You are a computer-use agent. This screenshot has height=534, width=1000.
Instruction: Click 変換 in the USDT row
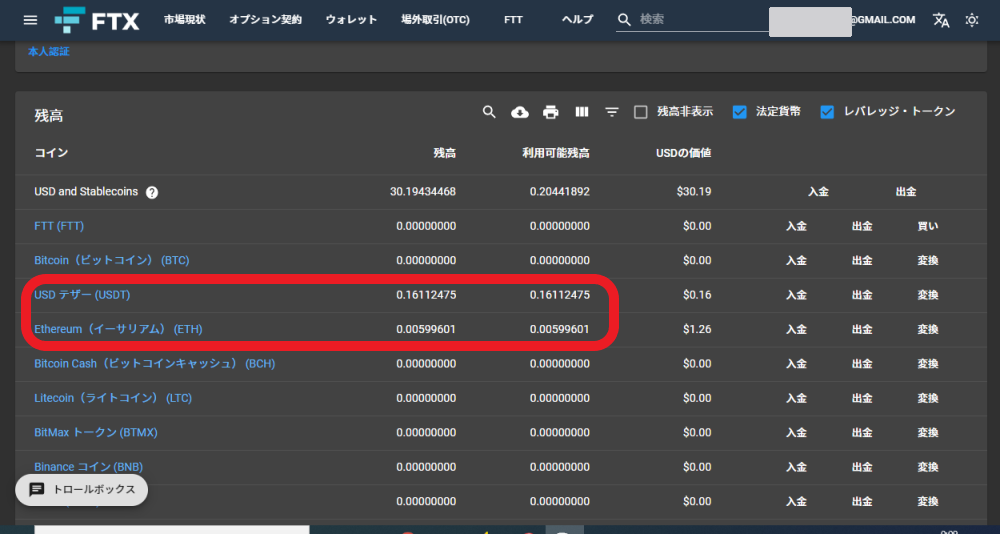pyautogui.click(x=928, y=295)
